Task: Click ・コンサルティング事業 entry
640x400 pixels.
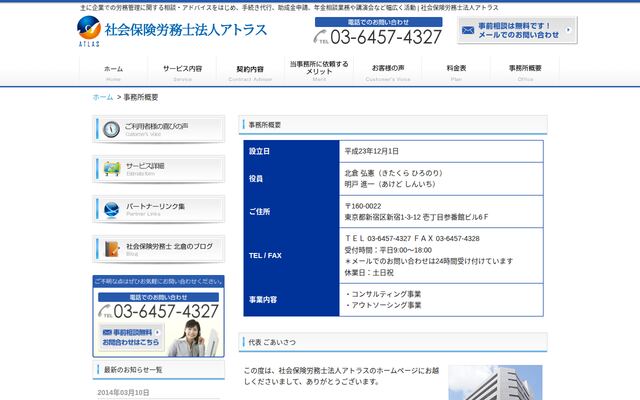Action: point(383,294)
